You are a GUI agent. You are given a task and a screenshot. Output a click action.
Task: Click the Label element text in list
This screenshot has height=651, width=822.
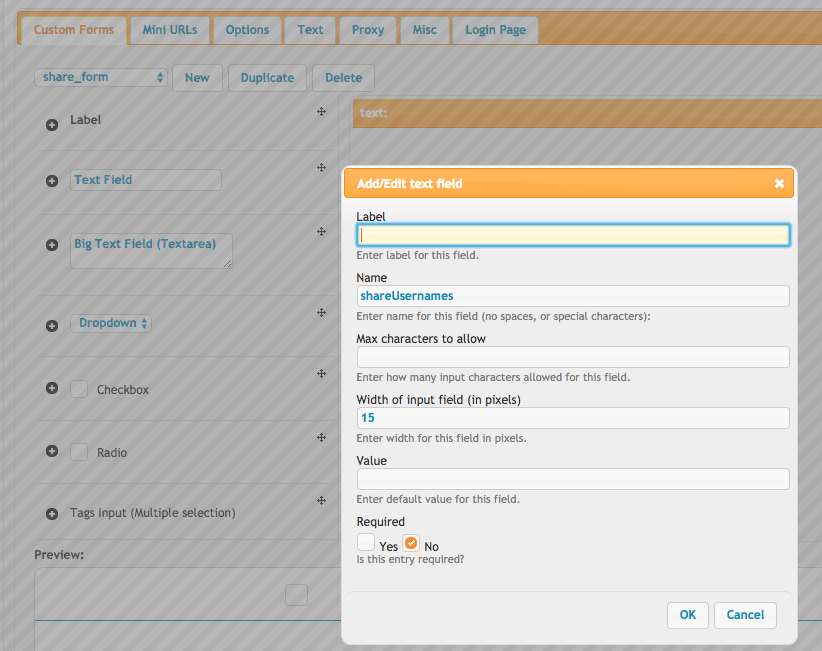click(85, 120)
